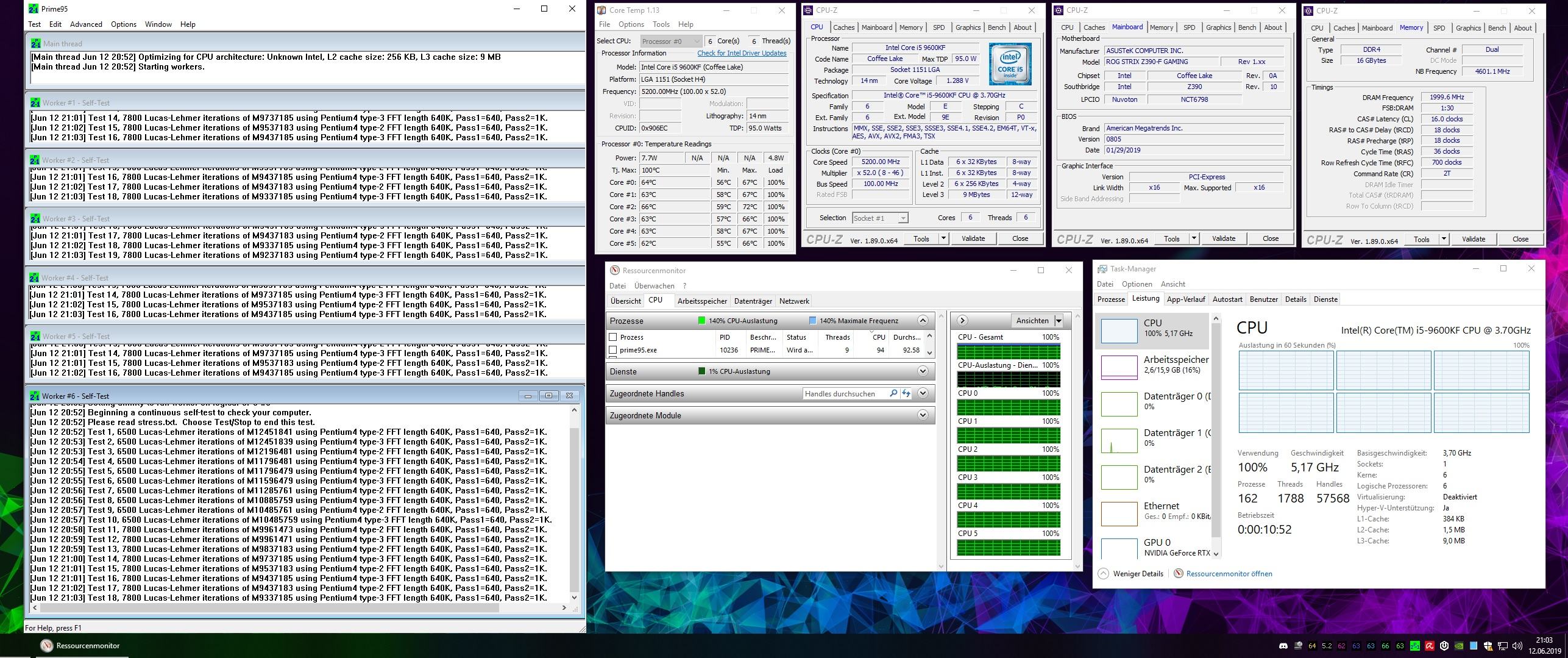Click the search magnifier in Handles search box

tap(893, 393)
